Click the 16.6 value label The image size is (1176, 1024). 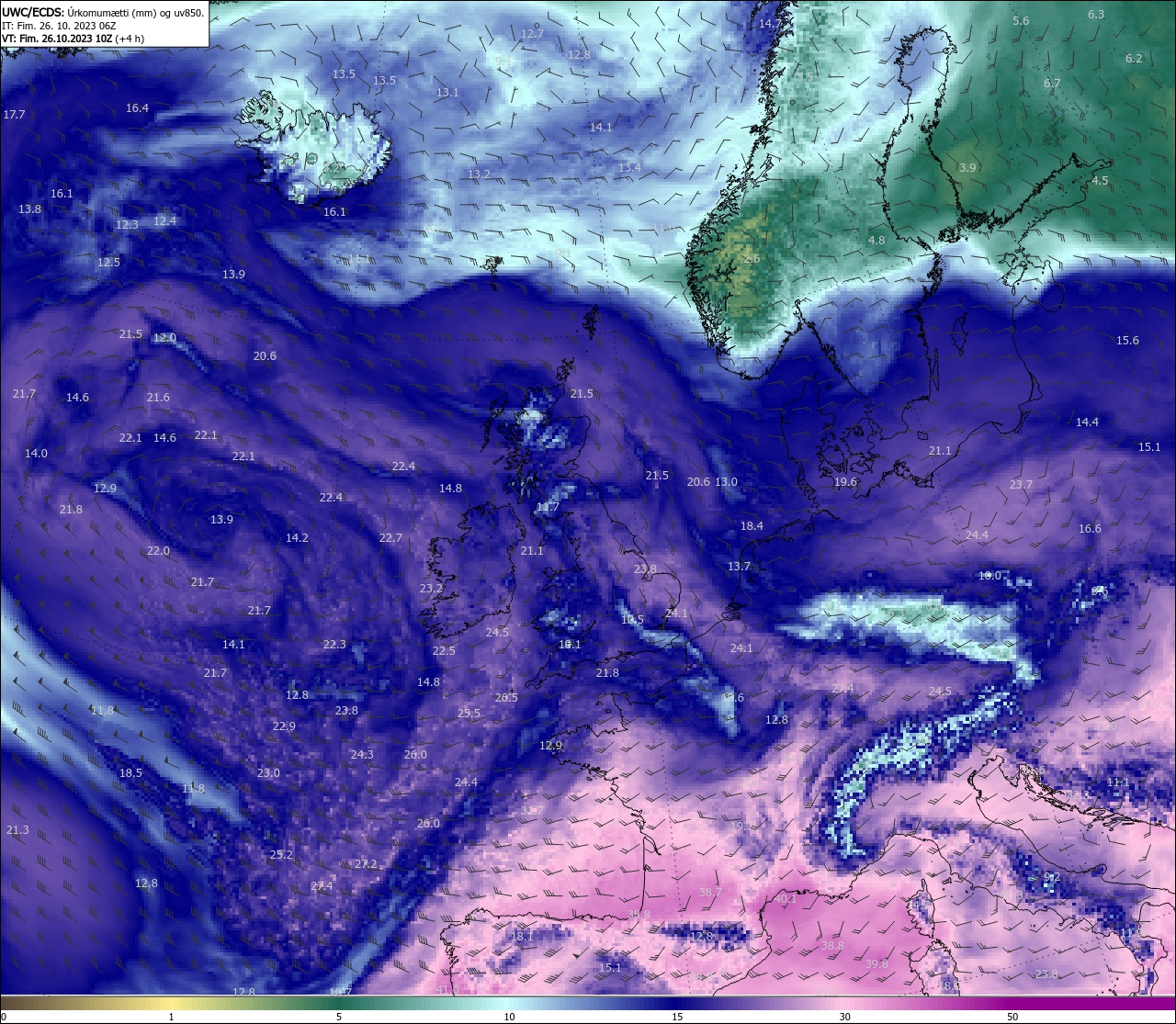pos(1090,529)
